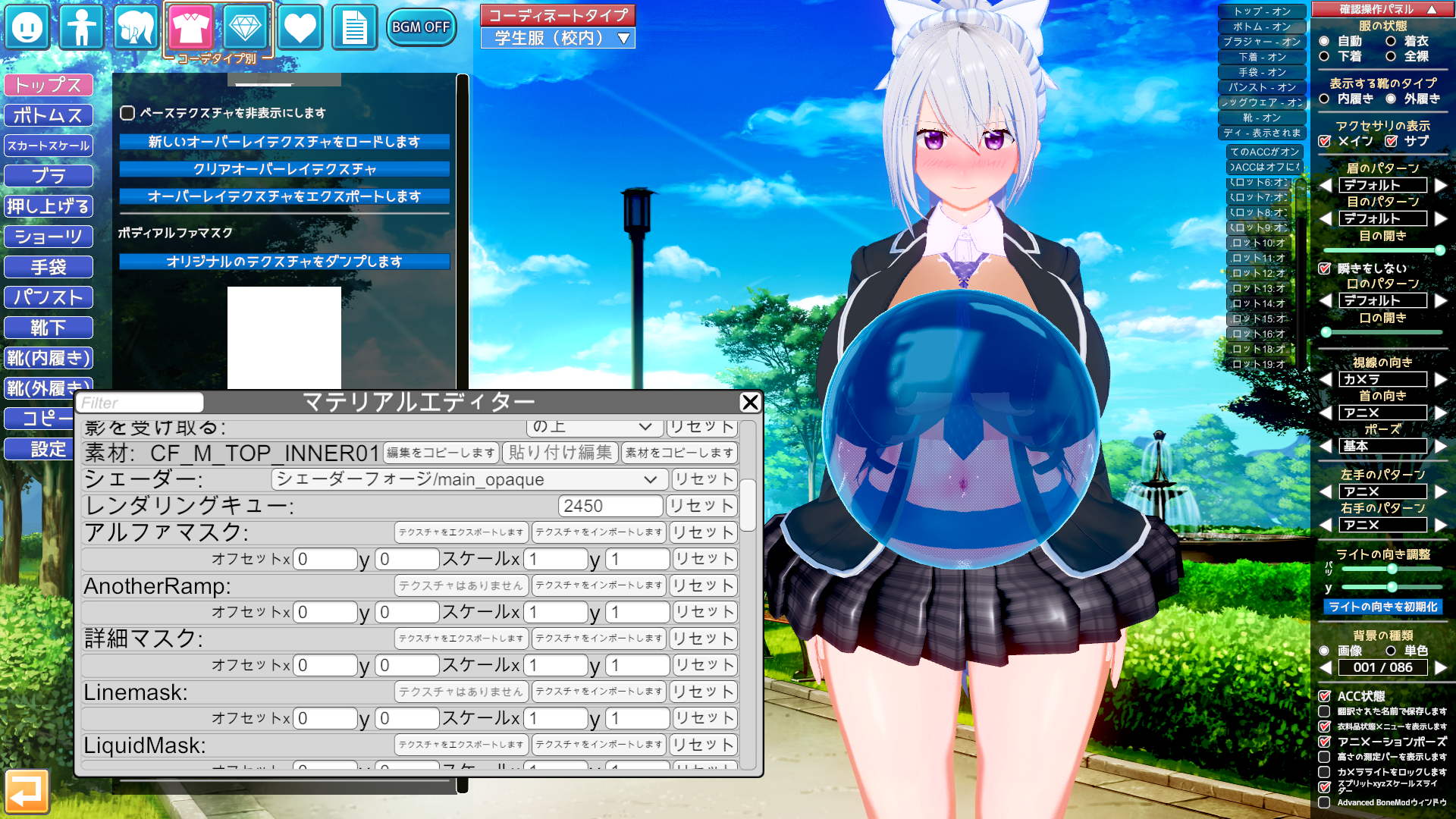Click the material editor Filter field
1456x819 pixels.
139,403
